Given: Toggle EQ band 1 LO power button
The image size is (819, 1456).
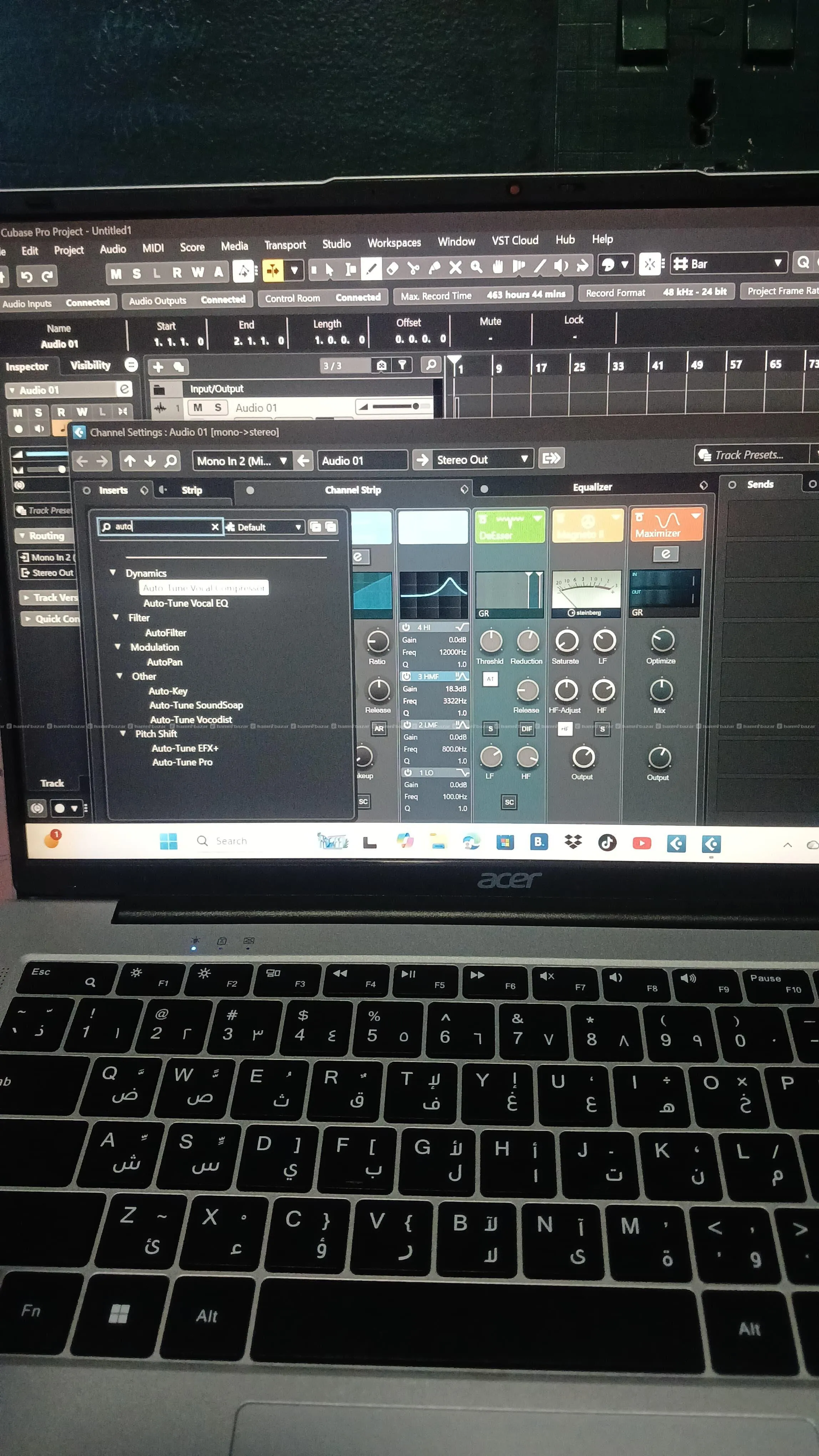Looking at the screenshot, I should coord(407,772).
